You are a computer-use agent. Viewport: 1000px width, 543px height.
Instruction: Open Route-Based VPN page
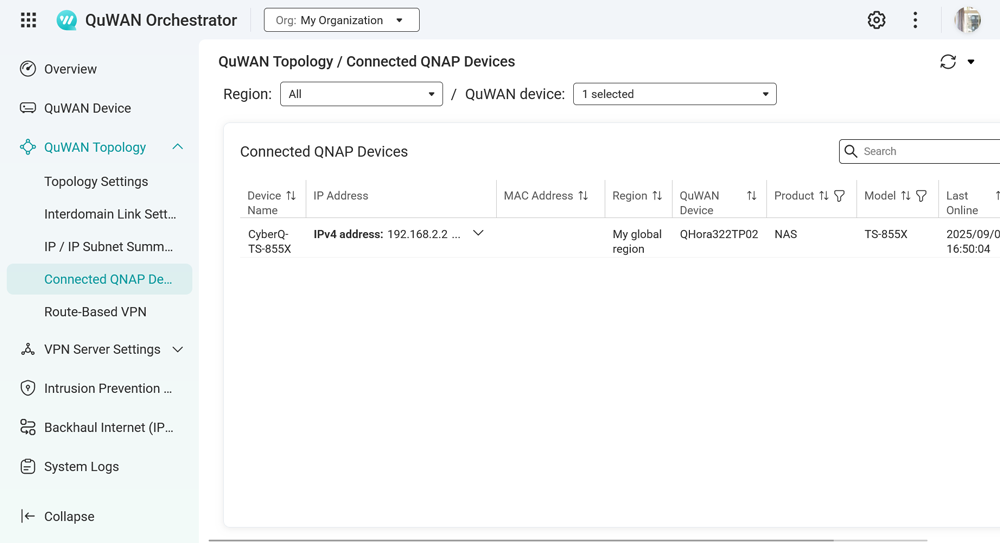click(x=95, y=312)
